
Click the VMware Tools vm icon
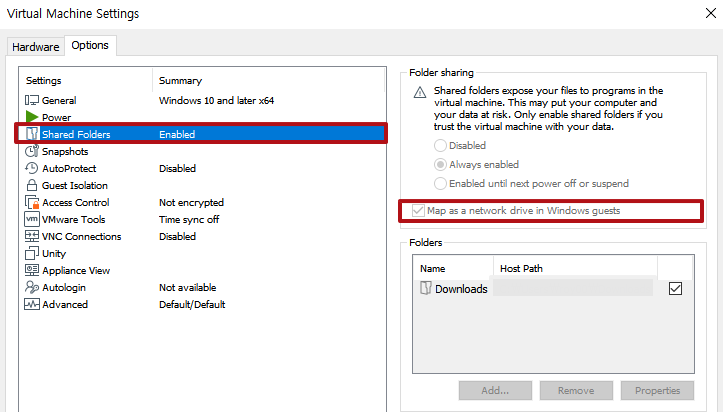(x=32, y=219)
